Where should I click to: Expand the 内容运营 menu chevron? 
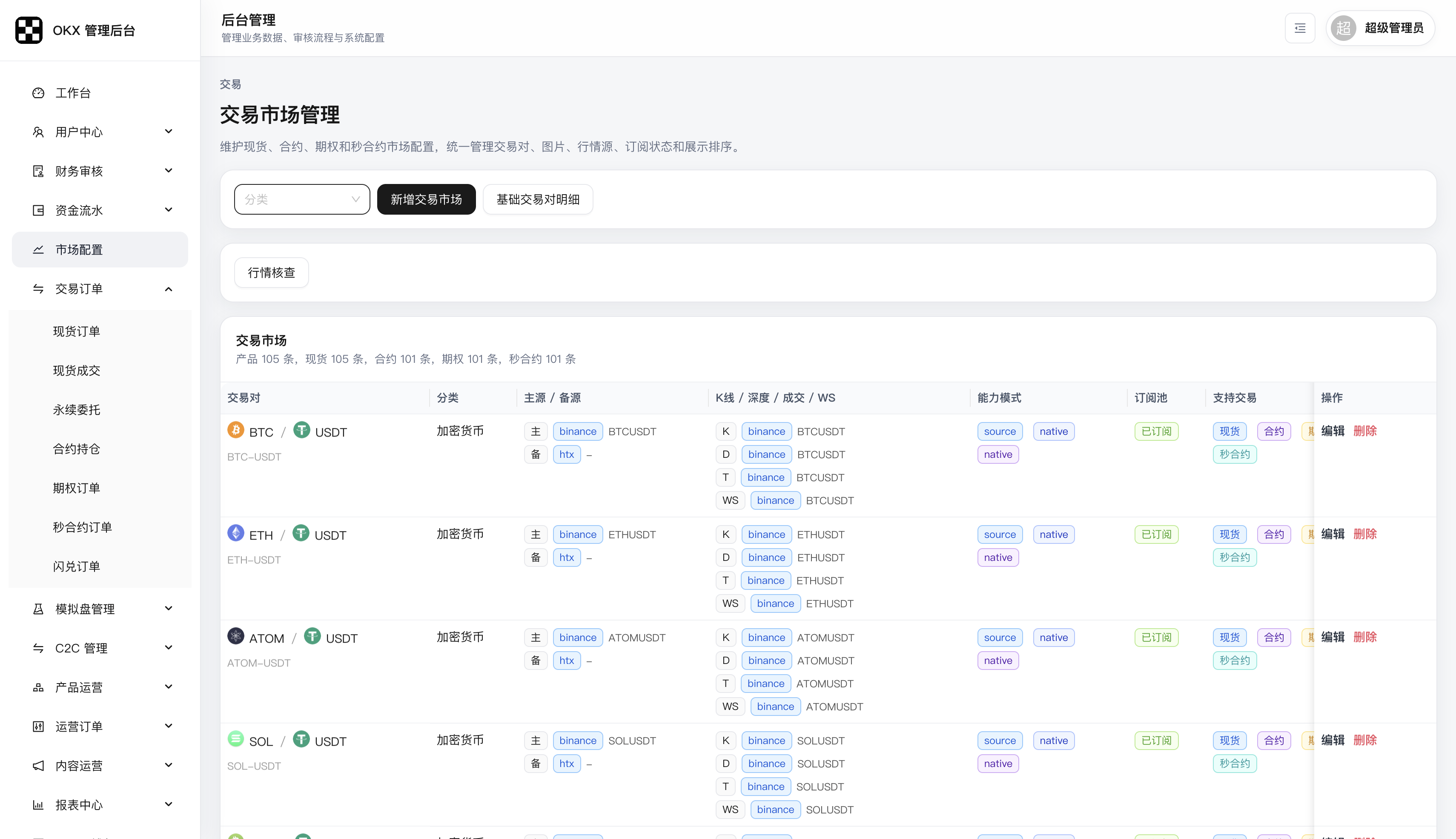(x=169, y=766)
